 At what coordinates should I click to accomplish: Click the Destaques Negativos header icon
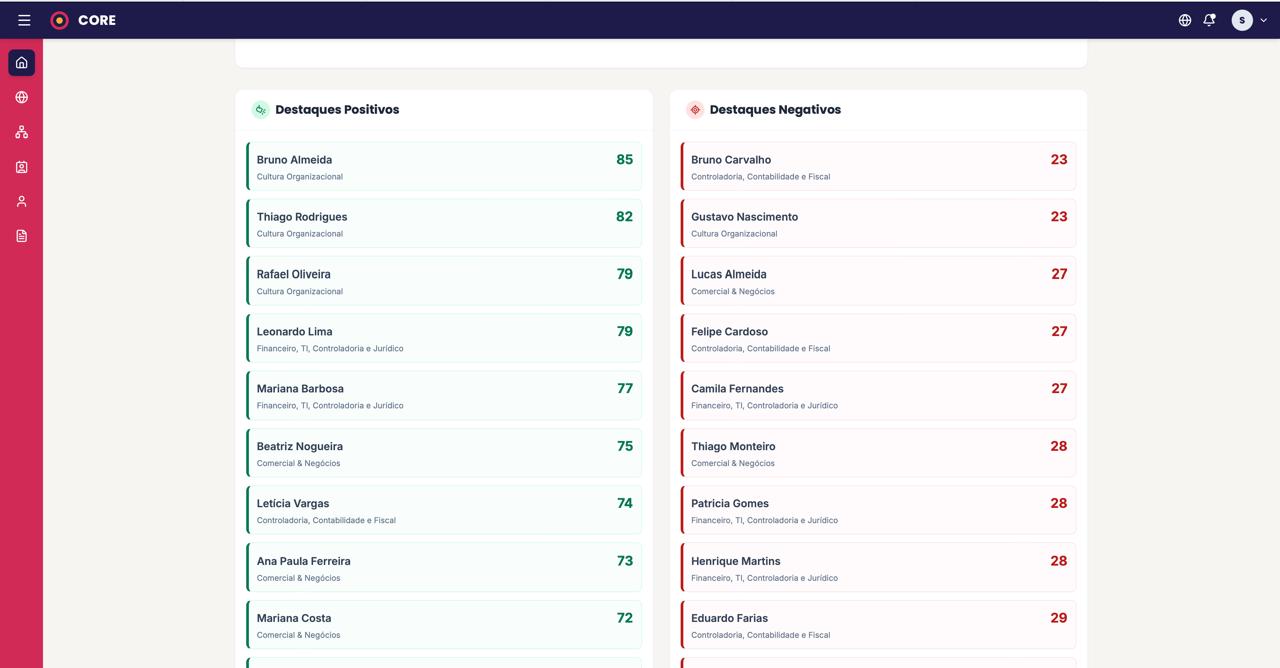[695, 110]
